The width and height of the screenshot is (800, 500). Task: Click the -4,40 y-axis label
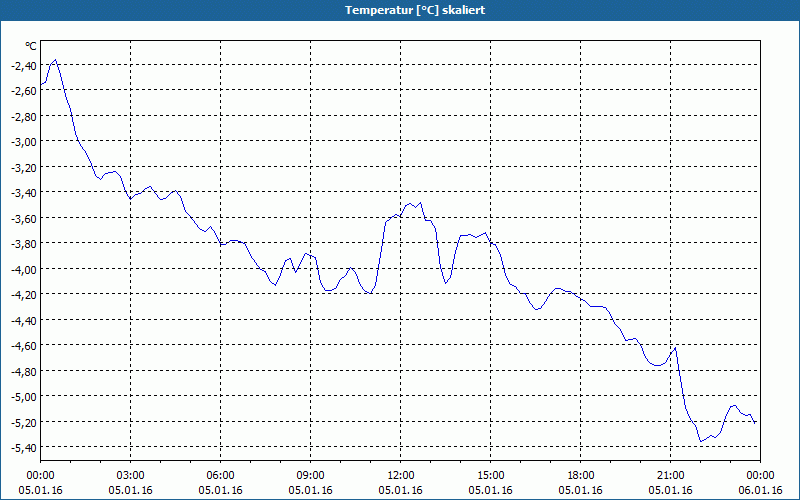coord(23,320)
